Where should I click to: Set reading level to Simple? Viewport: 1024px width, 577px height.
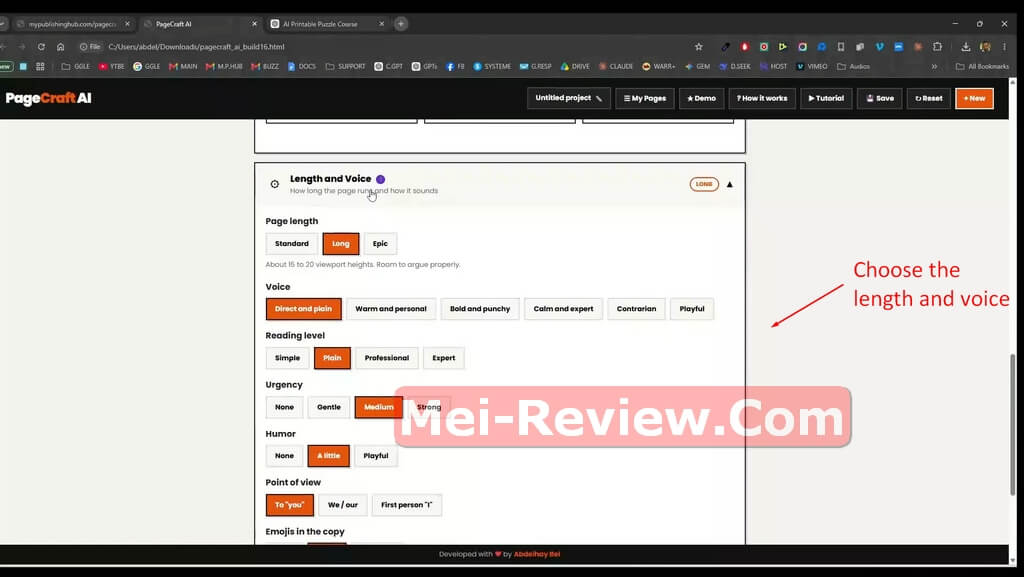point(287,358)
